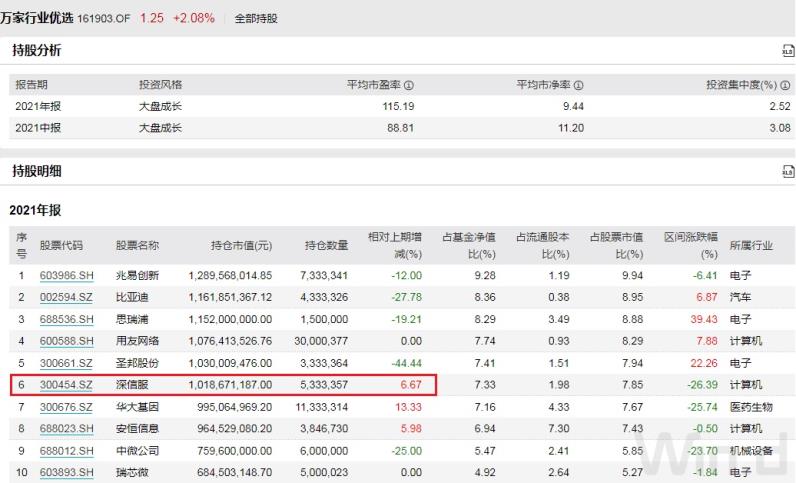This screenshot has height=483, width=796.
Task: Select stock name 中微公司
Action: (138, 450)
